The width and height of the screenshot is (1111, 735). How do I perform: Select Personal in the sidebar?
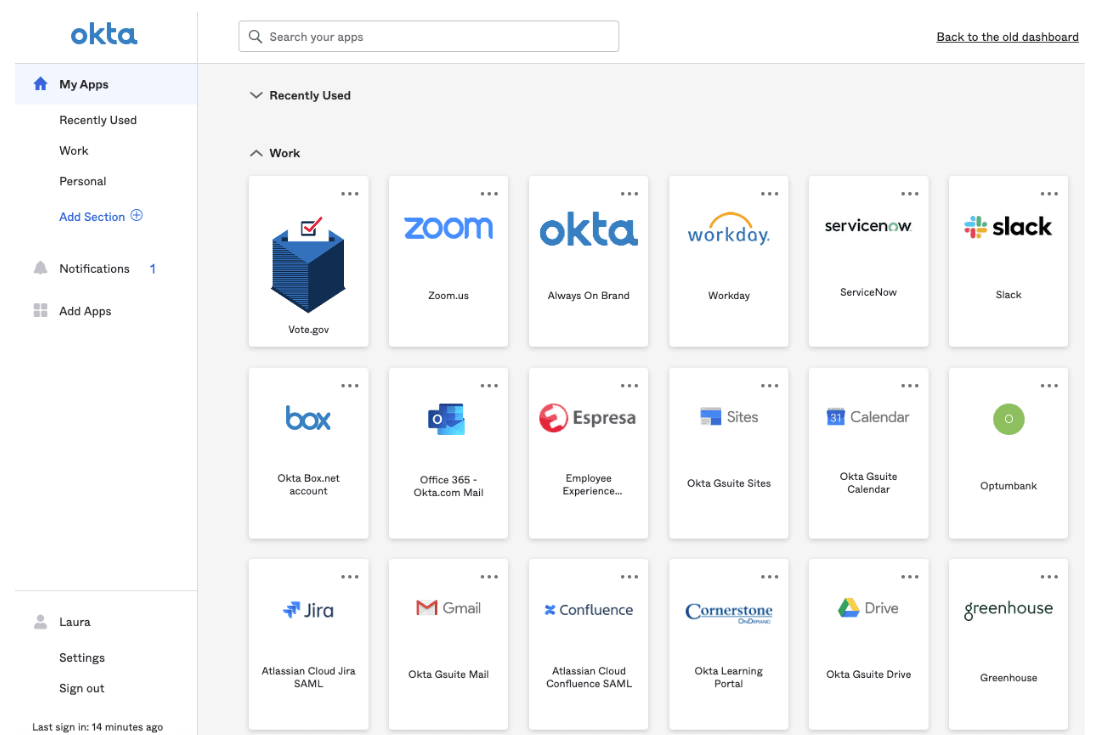(x=83, y=182)
